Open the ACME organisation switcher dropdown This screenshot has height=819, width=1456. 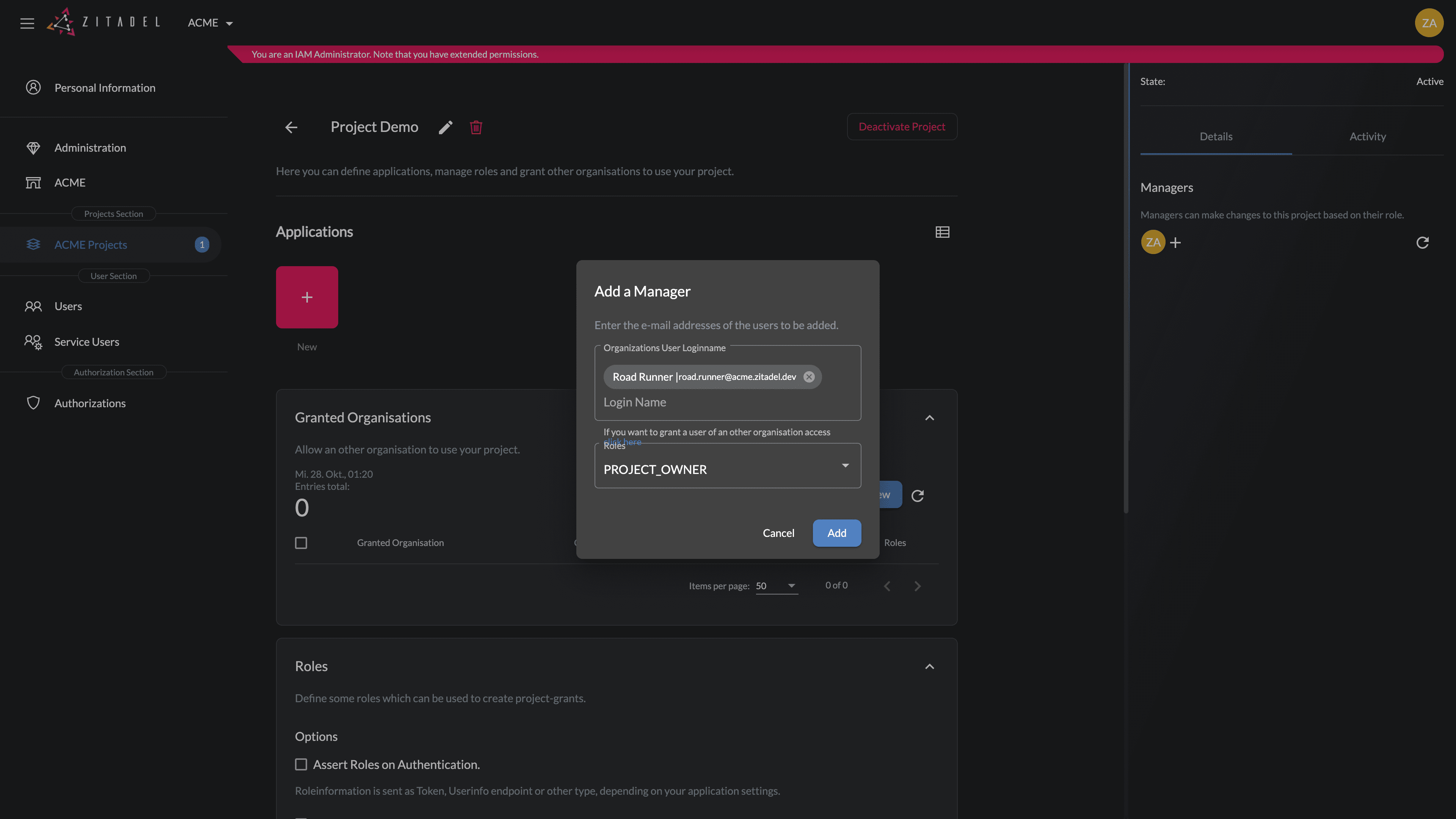(x=210, y=23)
